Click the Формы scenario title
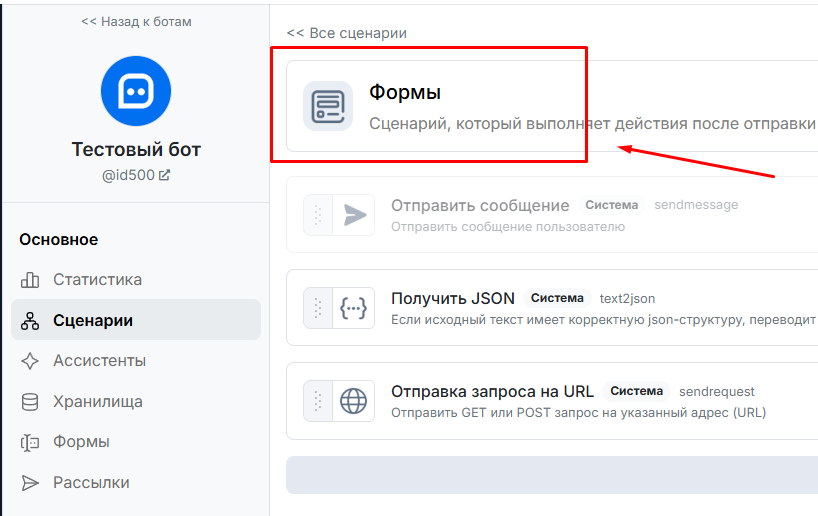818x516 pixels. pos(405,92)
